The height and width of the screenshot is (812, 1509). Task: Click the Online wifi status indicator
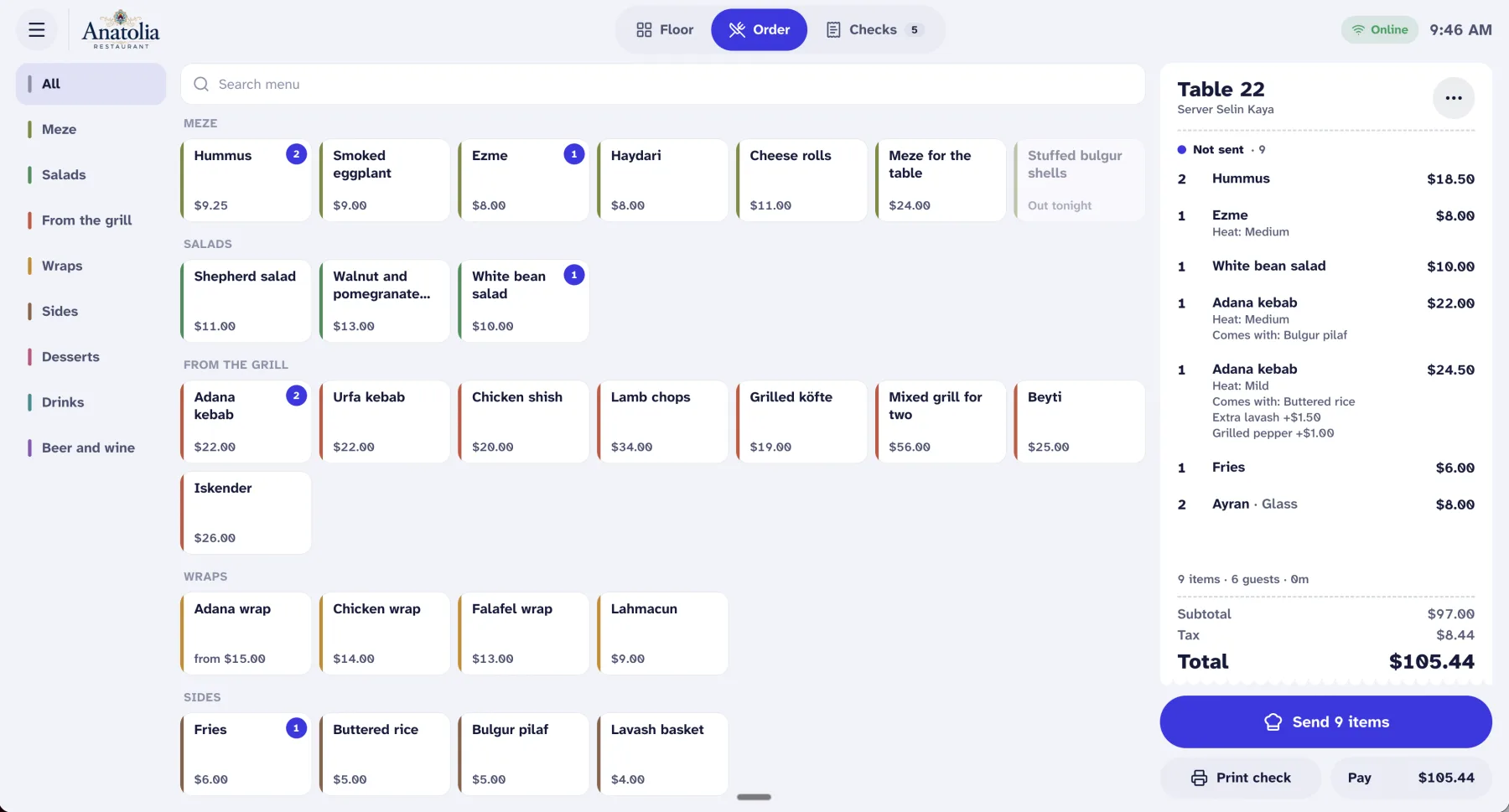[x=1379, y=30]
